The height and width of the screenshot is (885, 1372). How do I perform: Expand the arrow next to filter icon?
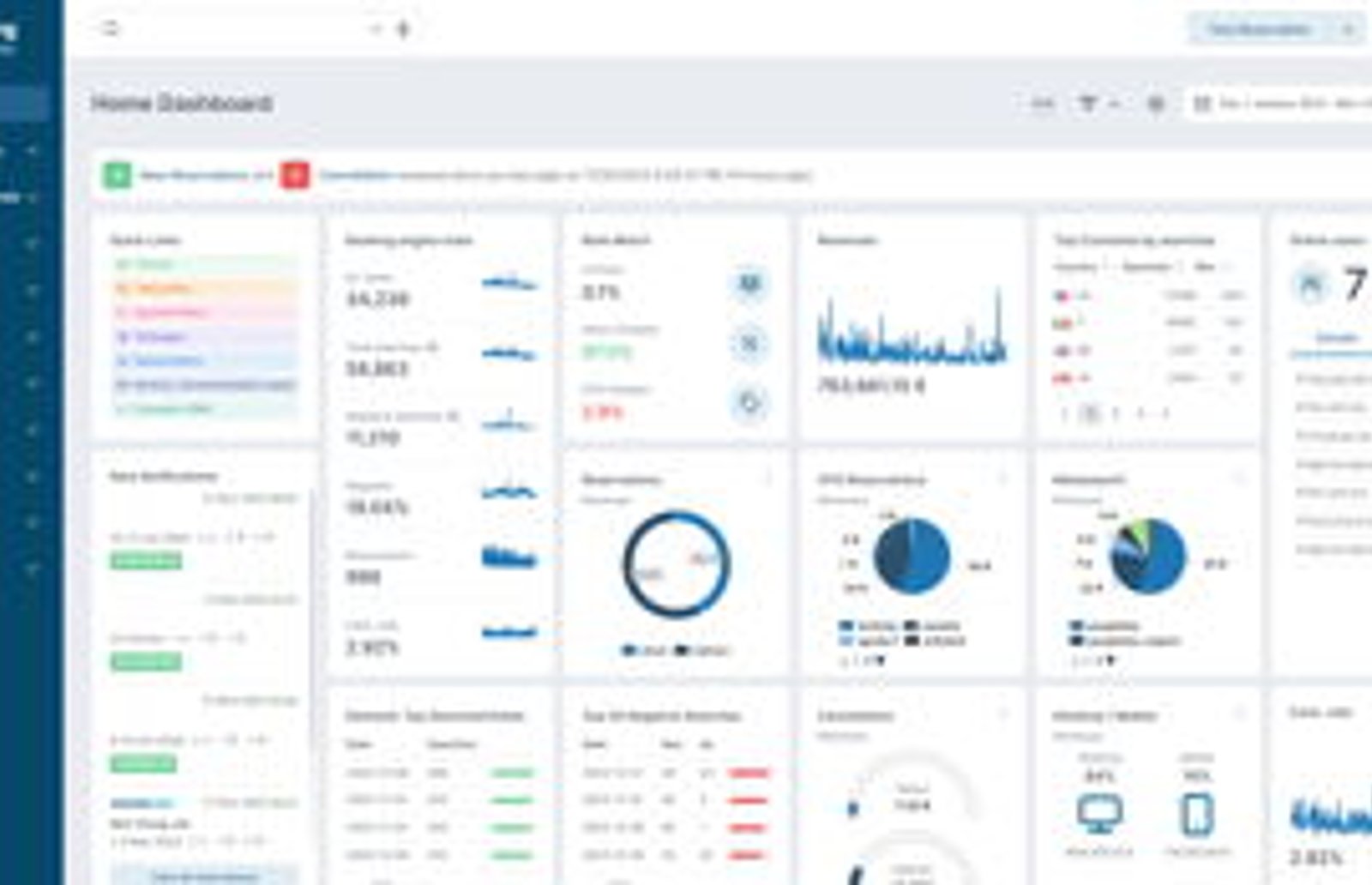1114,104
